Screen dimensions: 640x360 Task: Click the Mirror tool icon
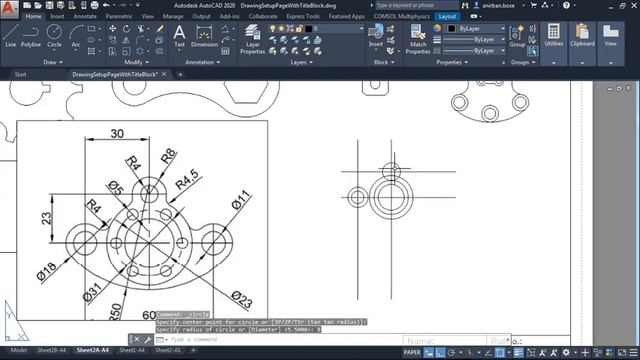coord(126,40)
